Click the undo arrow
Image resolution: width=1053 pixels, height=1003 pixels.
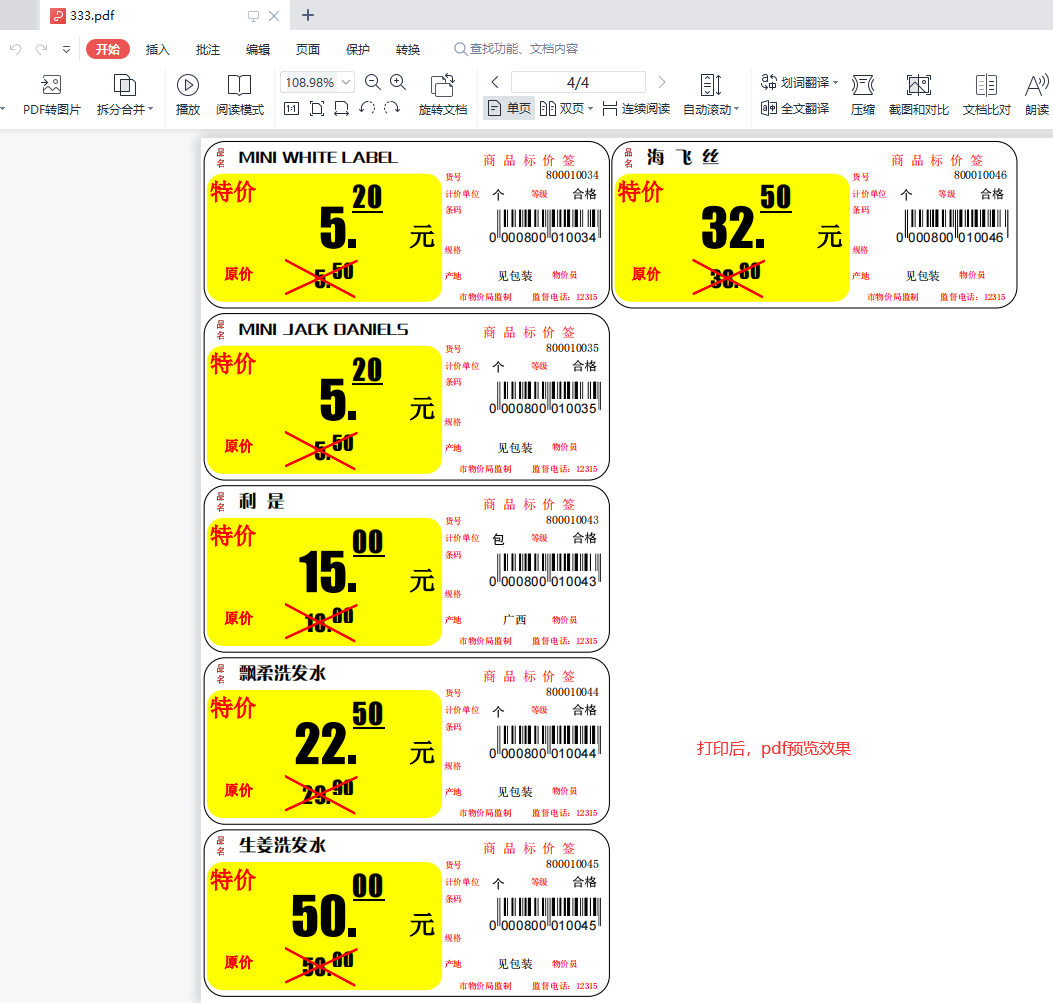(x=15, y=49)
